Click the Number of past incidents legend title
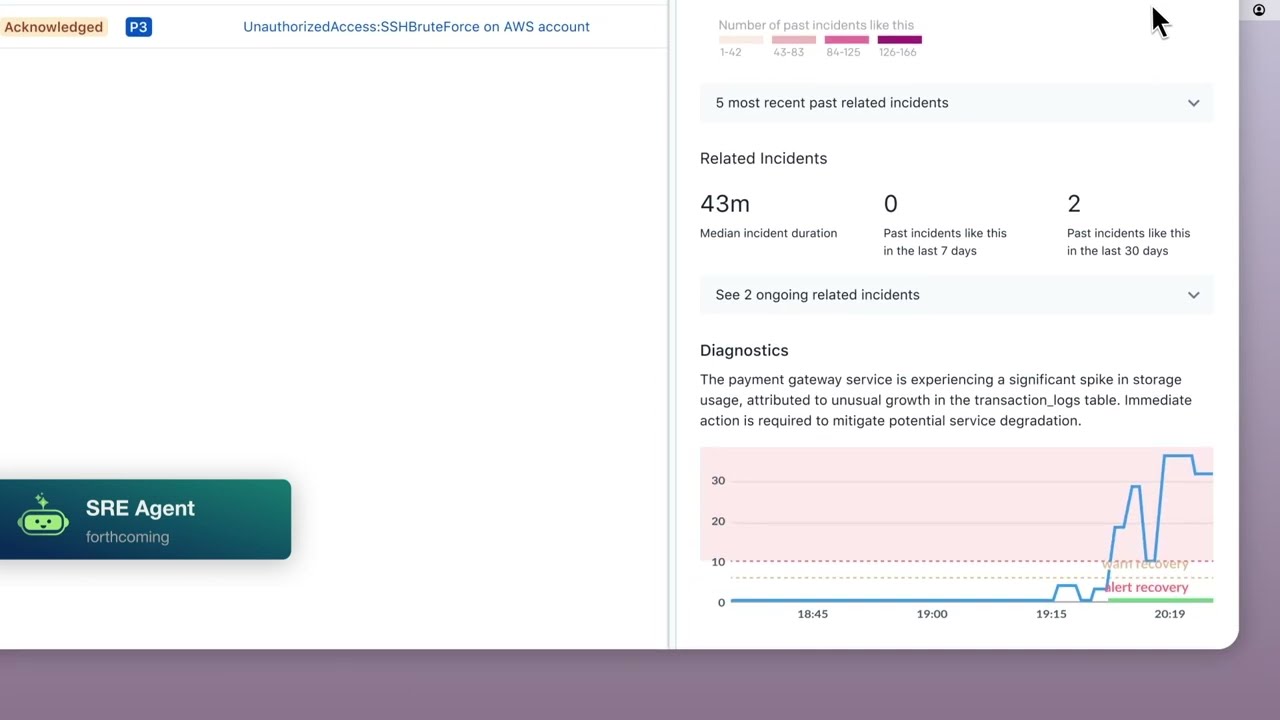This screenshot has height=720, width=1280. [816, 25]
